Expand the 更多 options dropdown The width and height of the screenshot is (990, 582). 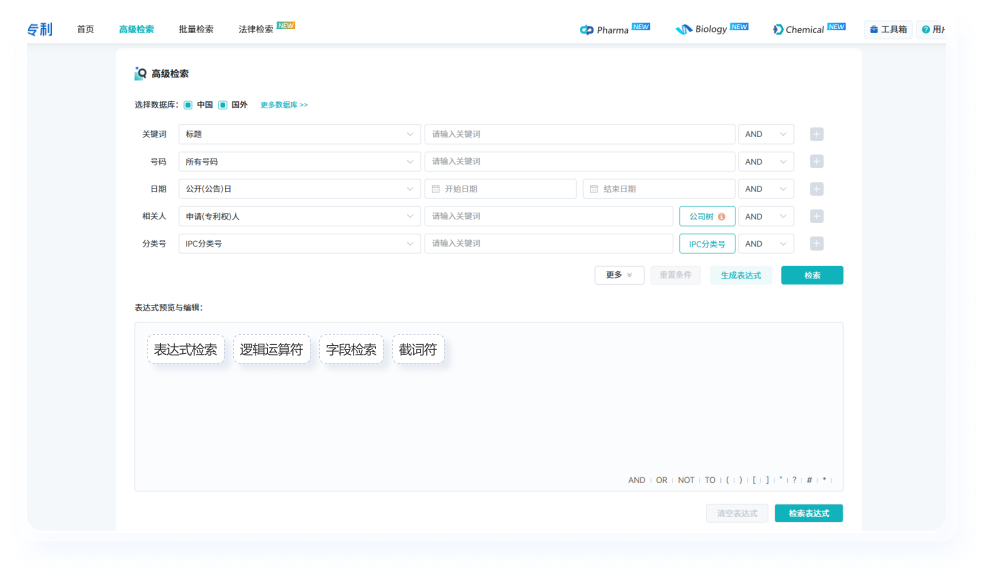[x=619, y=275]
